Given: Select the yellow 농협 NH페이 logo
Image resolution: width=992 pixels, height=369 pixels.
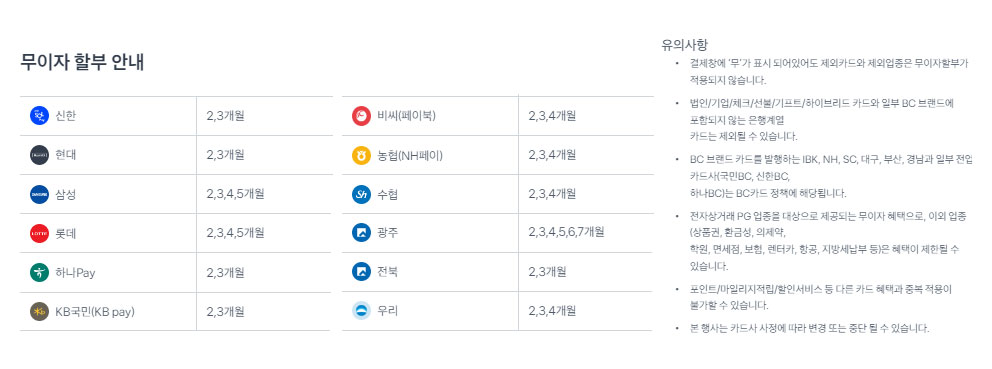Looking at the screenshot, I should tap(361, 155).
